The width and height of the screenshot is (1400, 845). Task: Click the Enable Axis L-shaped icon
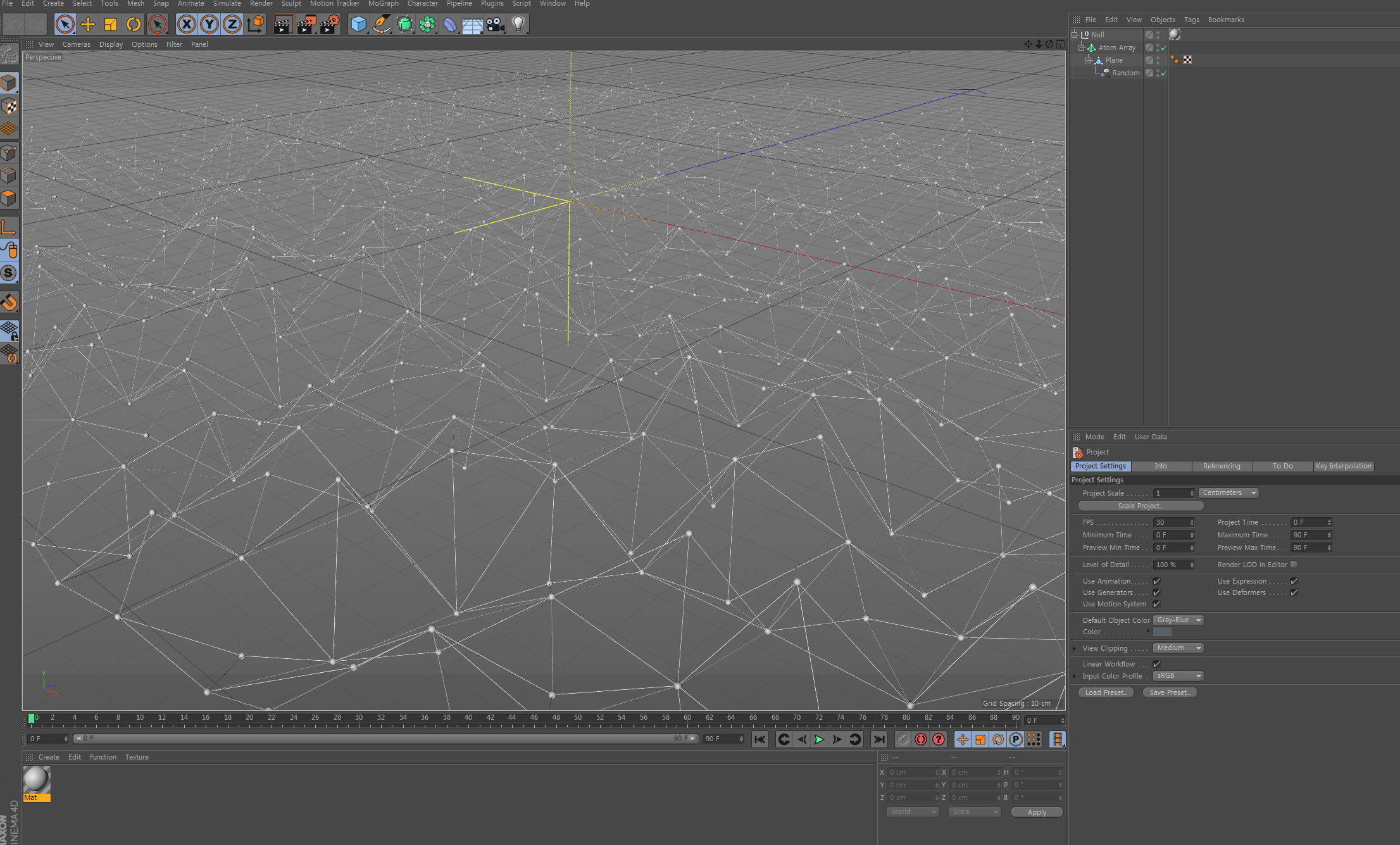9,227
